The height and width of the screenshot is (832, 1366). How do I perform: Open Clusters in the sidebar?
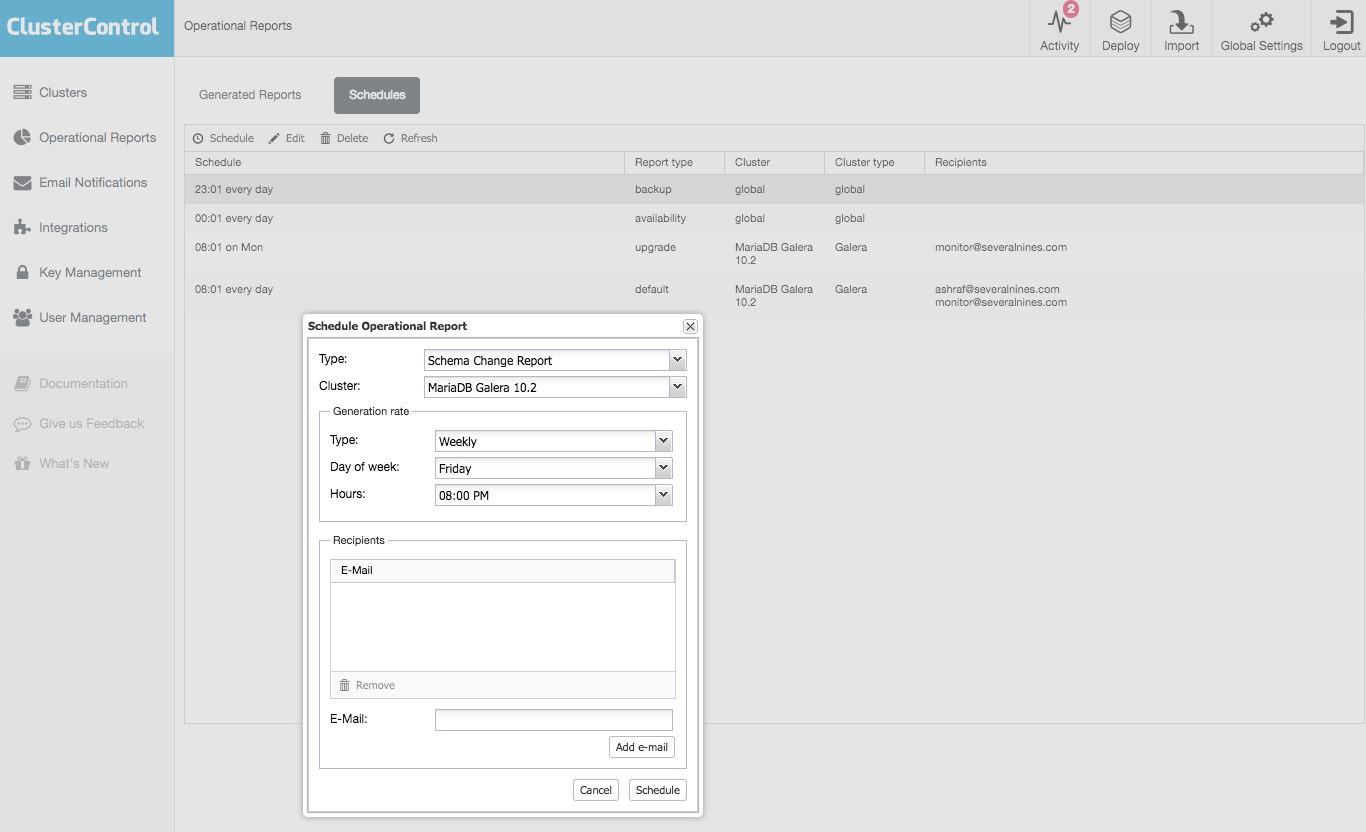(63, 92)
